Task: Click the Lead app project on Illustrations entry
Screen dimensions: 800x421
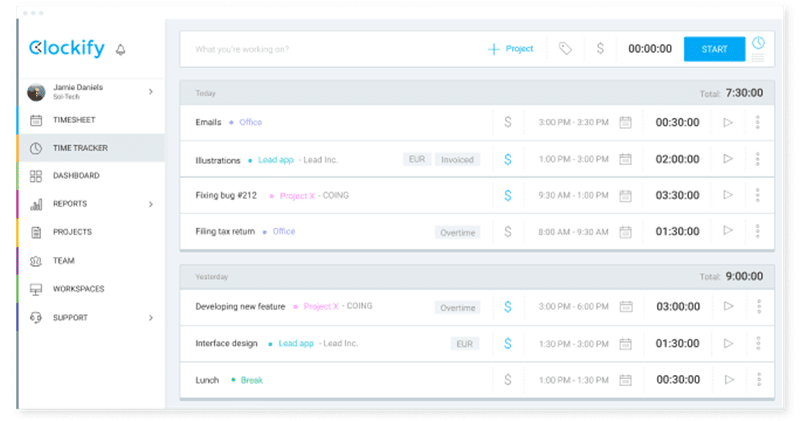Action: (276, 160)
